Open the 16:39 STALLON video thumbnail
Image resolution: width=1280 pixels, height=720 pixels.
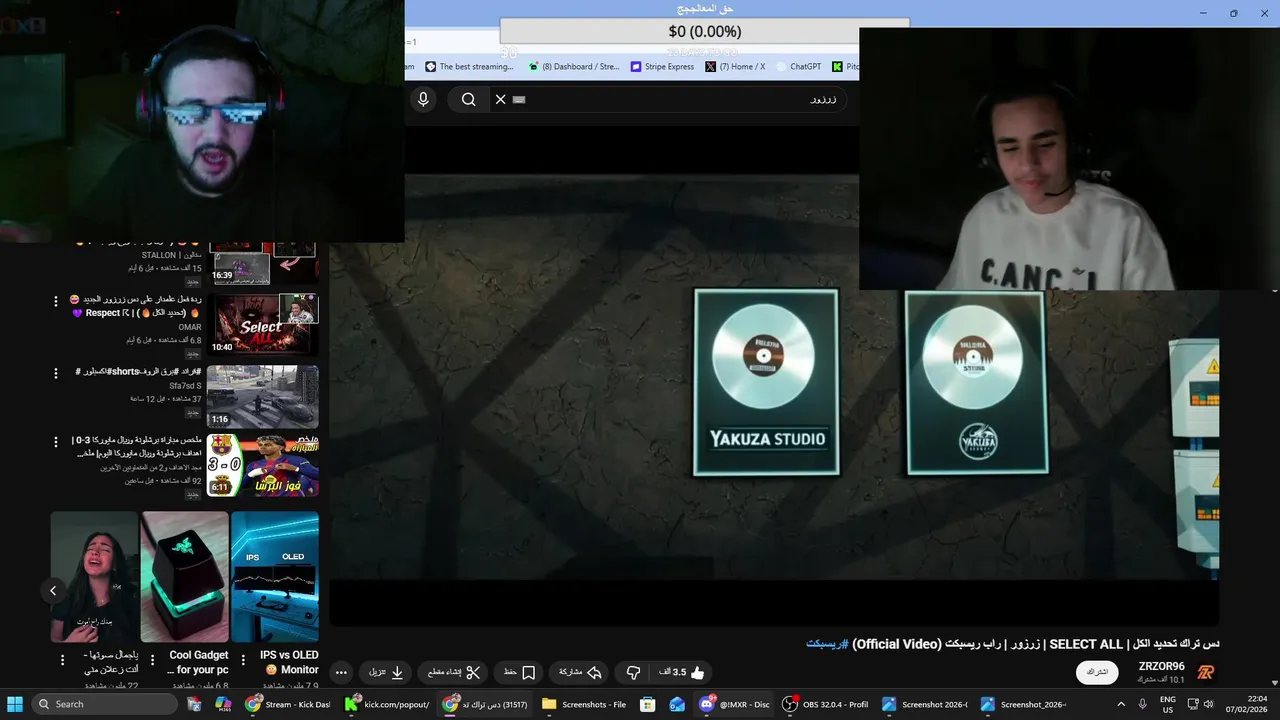pos(262,263)
